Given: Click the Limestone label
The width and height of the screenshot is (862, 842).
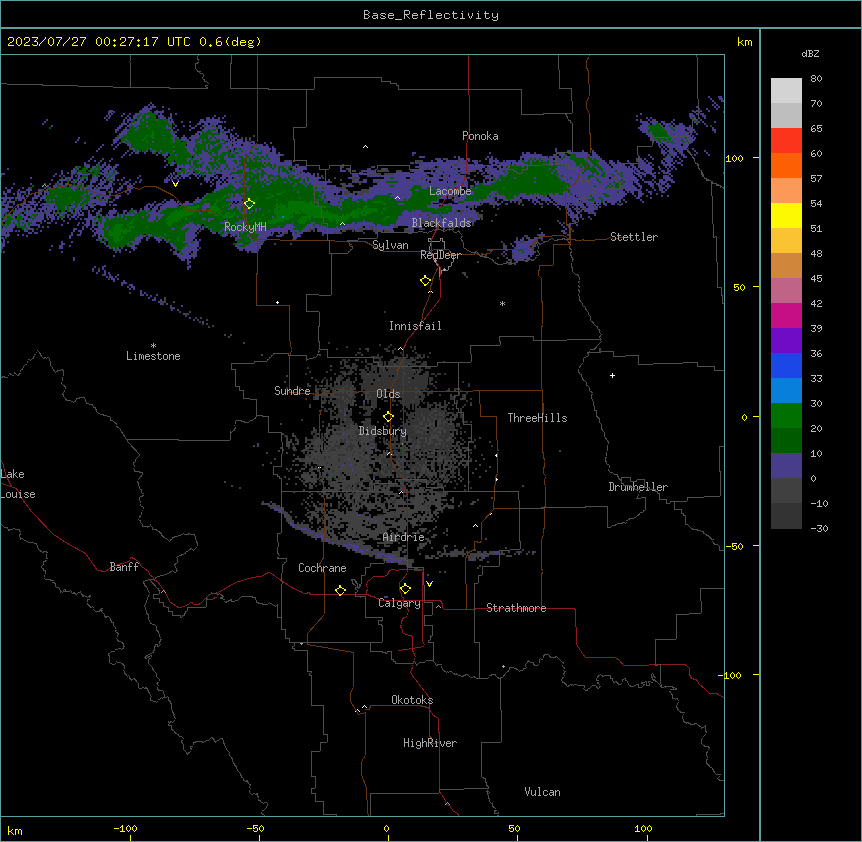Looking at the screenshot, I should [x=153, y=356].
